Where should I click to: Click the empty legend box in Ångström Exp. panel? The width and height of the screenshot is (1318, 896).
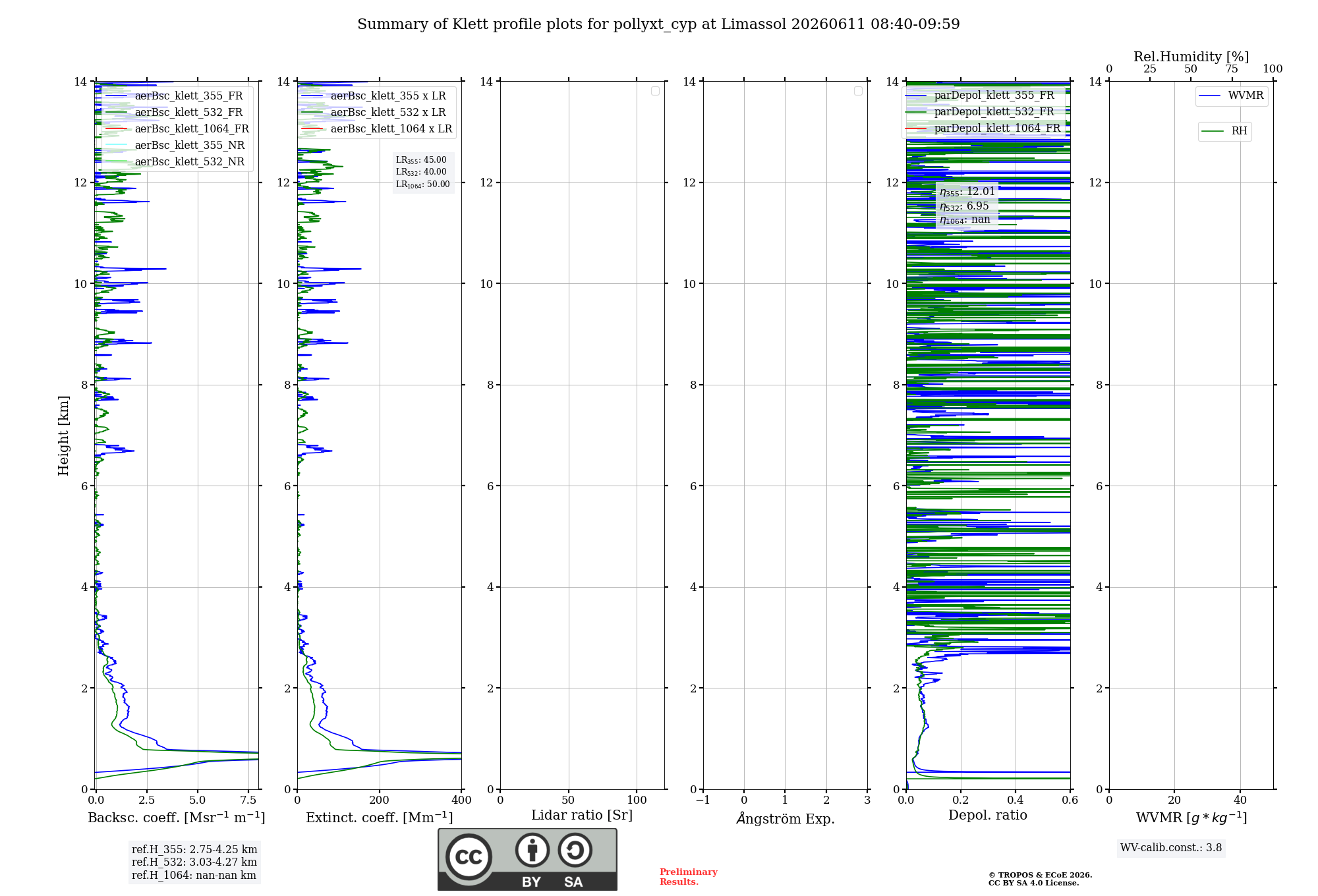(858, 91)
